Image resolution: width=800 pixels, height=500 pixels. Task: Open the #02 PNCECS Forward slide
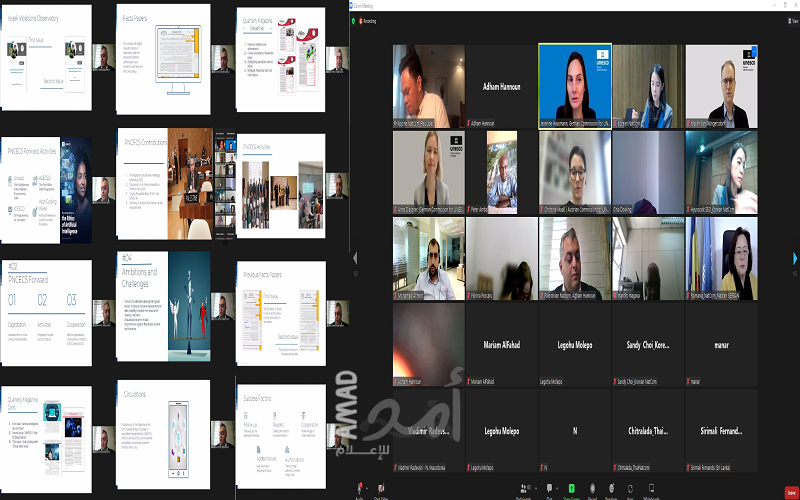[x=46, y=313]
